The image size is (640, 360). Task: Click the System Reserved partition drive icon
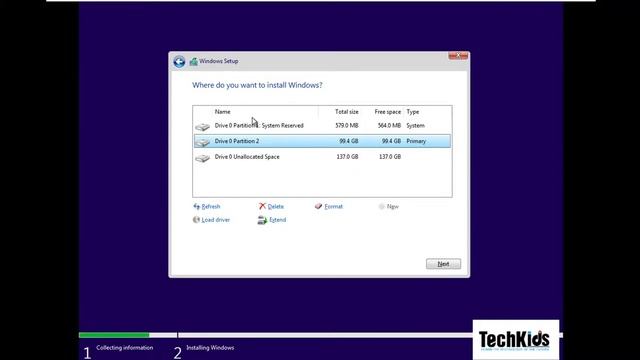click(202, 127)
